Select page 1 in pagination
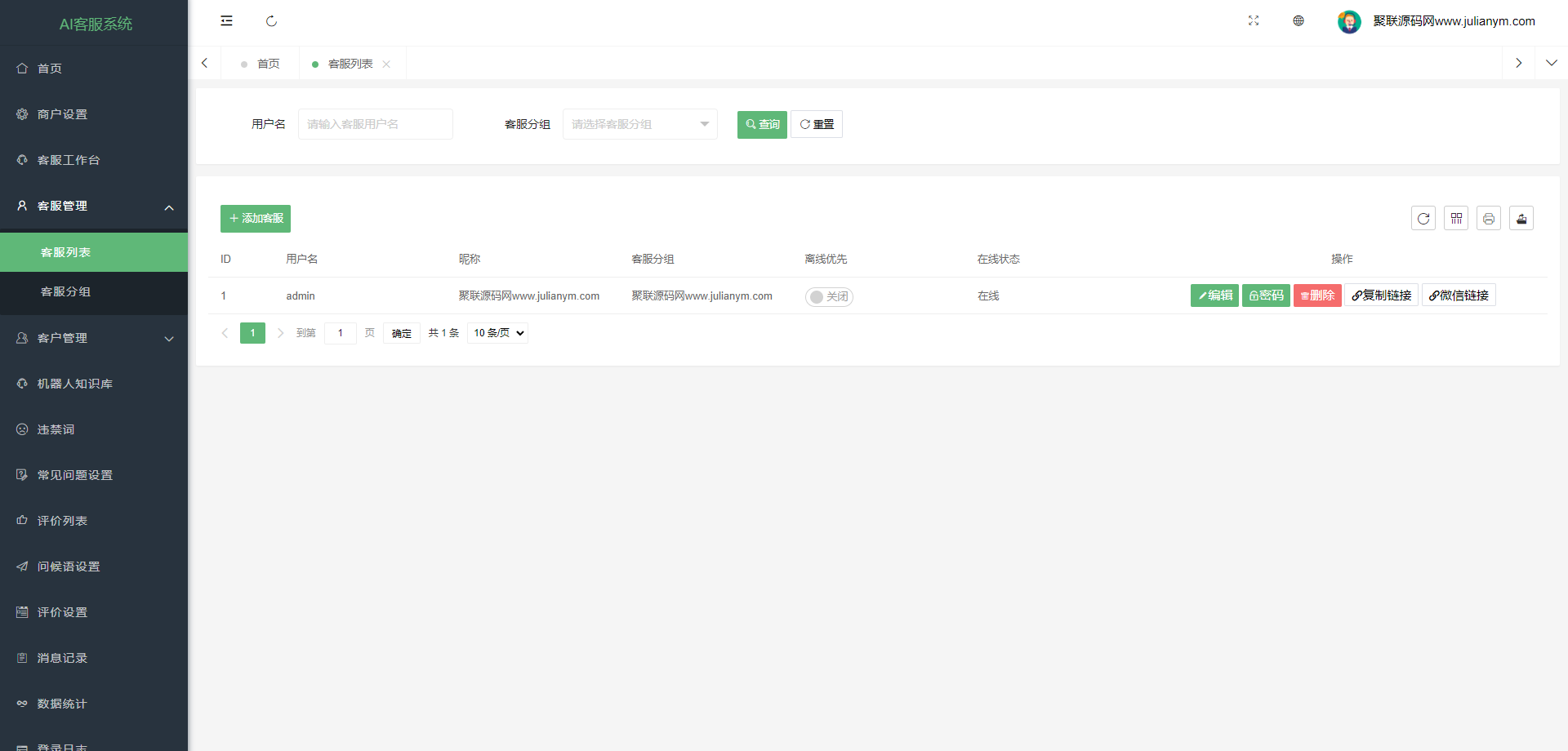 tap(252, 333)
